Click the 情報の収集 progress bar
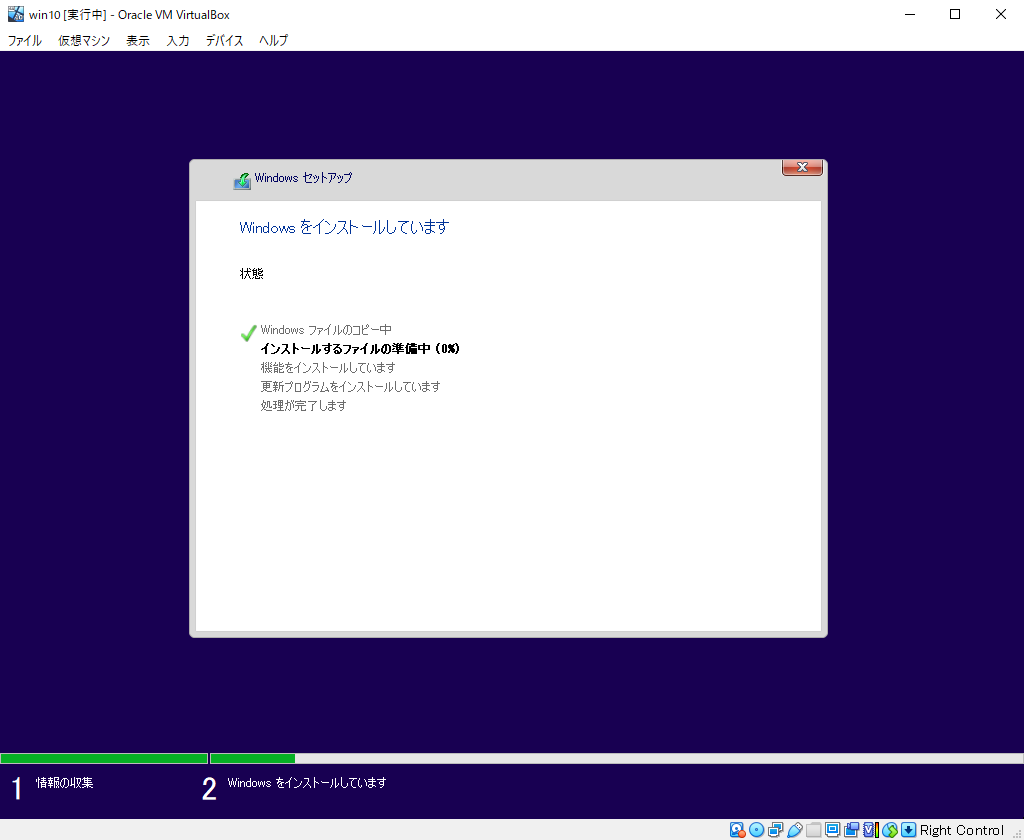The height and width of the screenshot is (840, 1024). (x=104, y=758)
